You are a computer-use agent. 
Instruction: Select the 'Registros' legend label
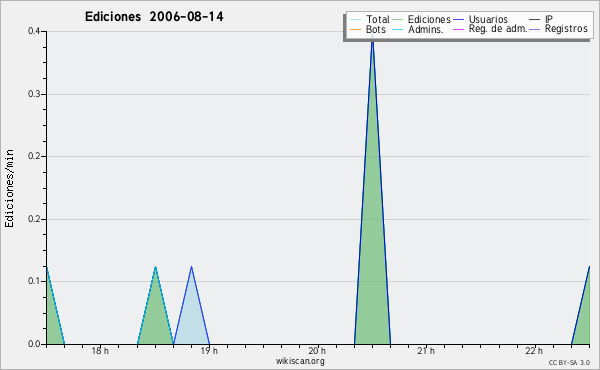[x=566, y=29]
